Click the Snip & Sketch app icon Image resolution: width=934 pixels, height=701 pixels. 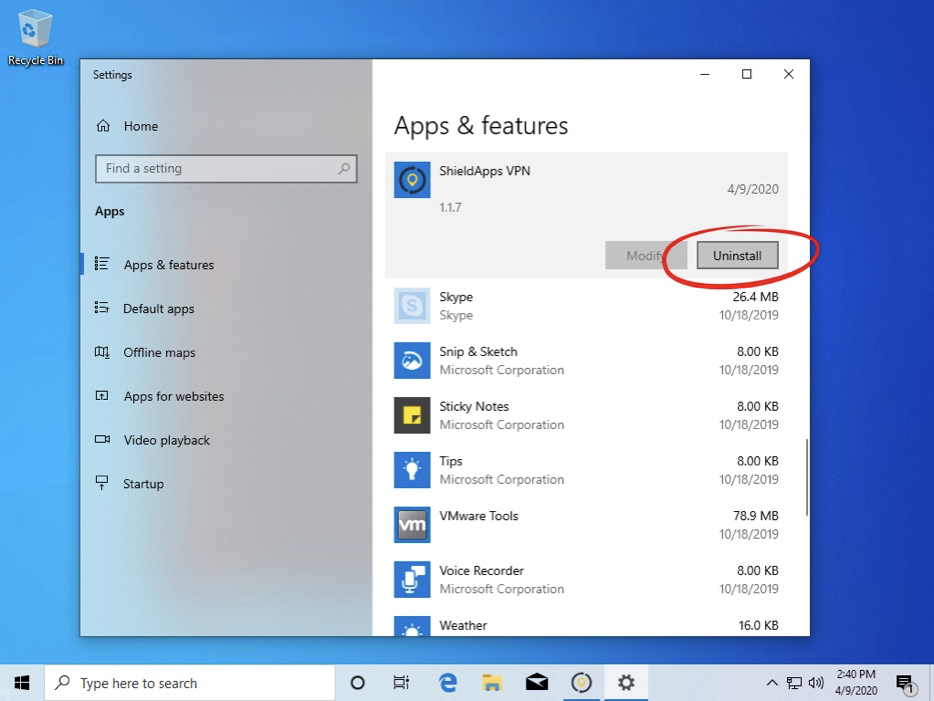tap(412, 361)
